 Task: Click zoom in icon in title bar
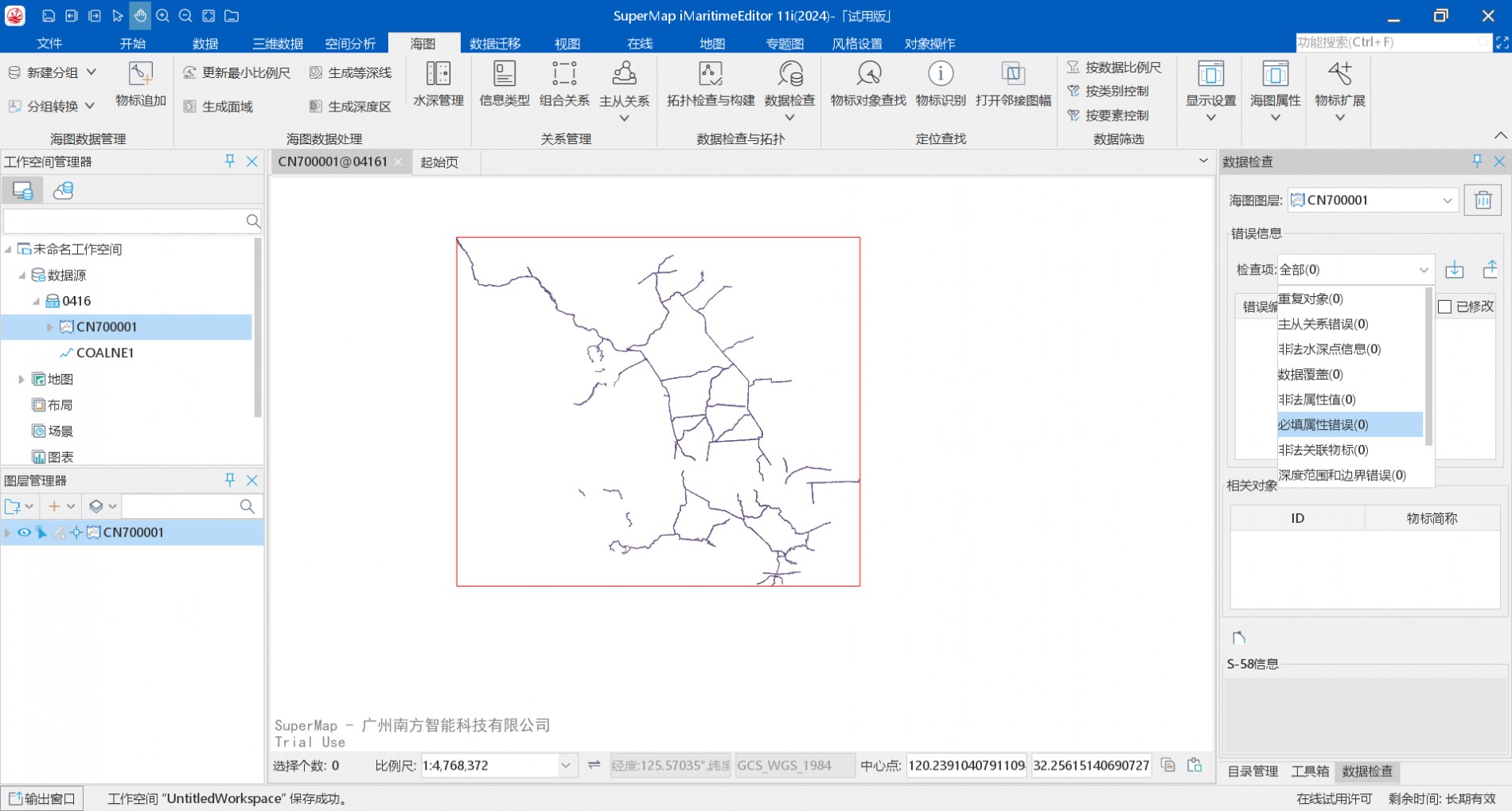162,15
